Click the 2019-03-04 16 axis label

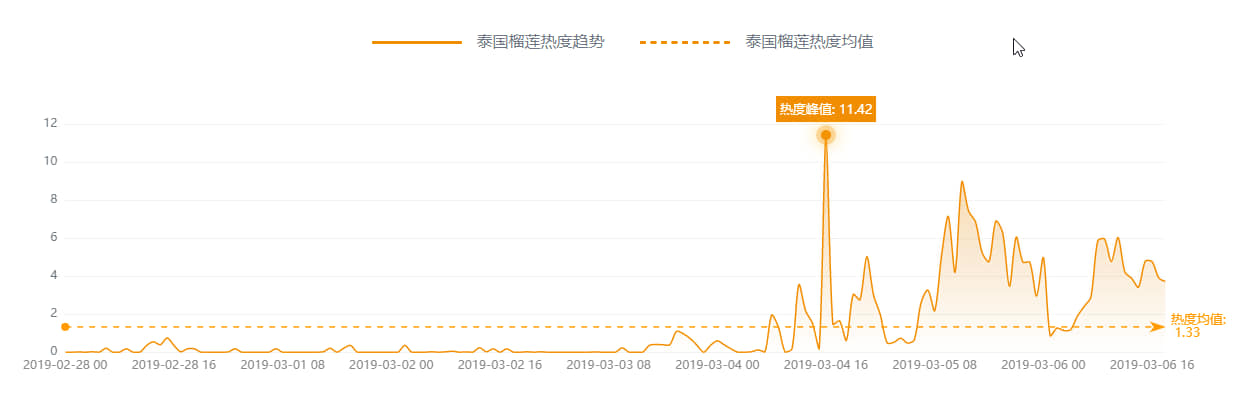click(826, 365)
